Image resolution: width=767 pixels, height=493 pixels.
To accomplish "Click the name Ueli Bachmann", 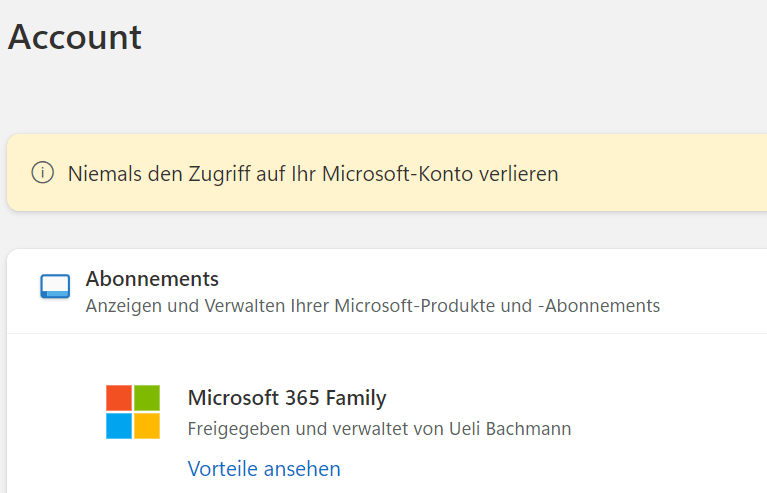I will click(521, 429).
